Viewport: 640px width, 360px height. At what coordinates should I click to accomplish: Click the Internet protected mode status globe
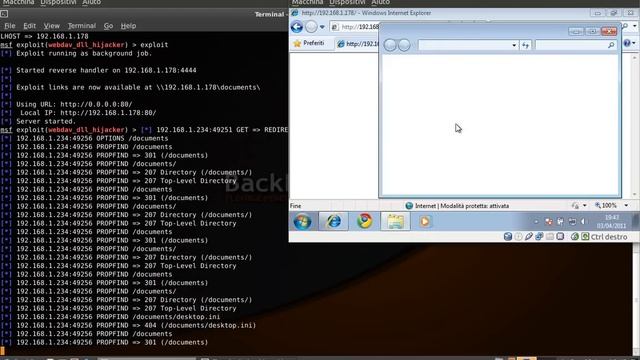point(409,206)
